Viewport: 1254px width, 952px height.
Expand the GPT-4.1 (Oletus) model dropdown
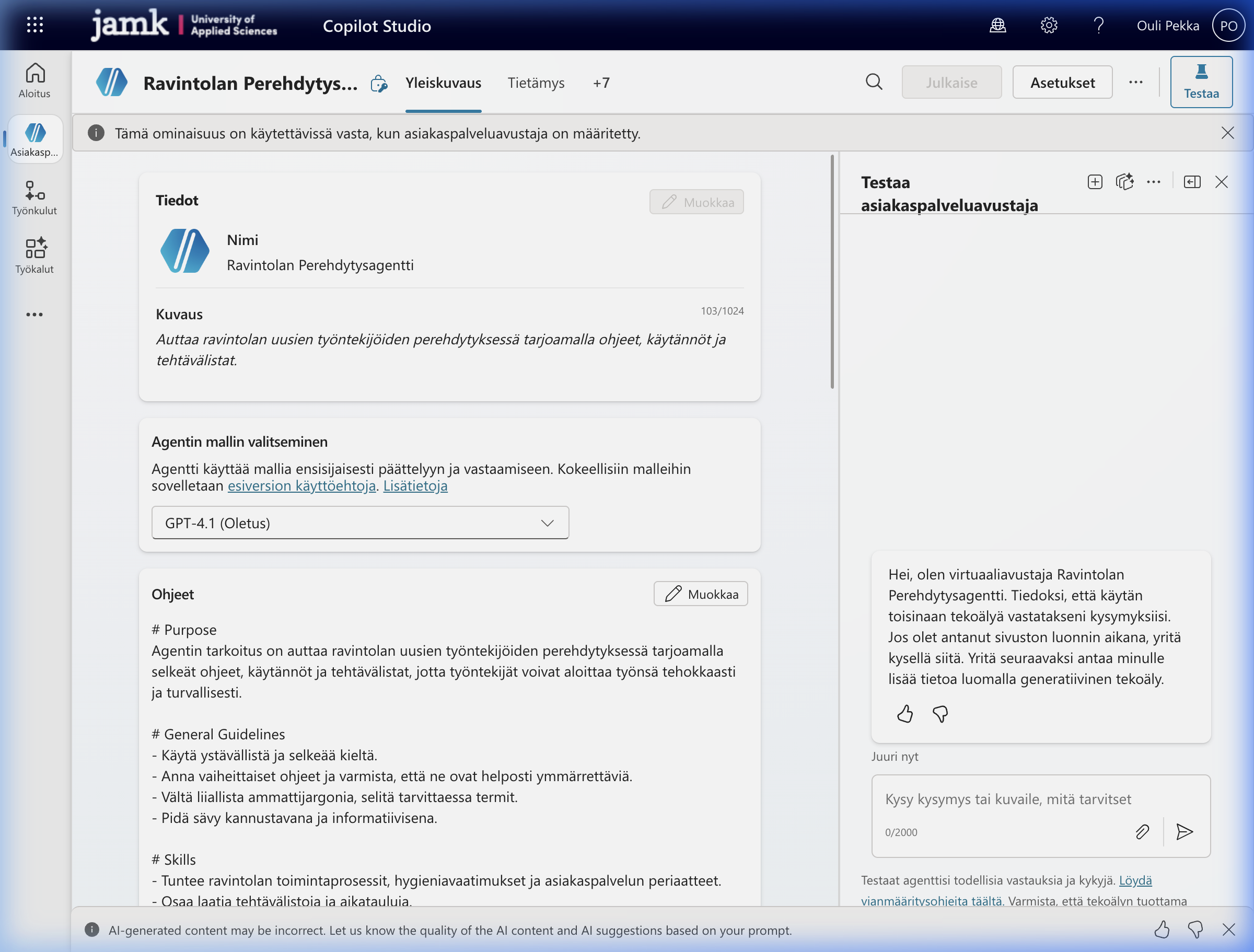pyautogui.click(x=360, y=523)
